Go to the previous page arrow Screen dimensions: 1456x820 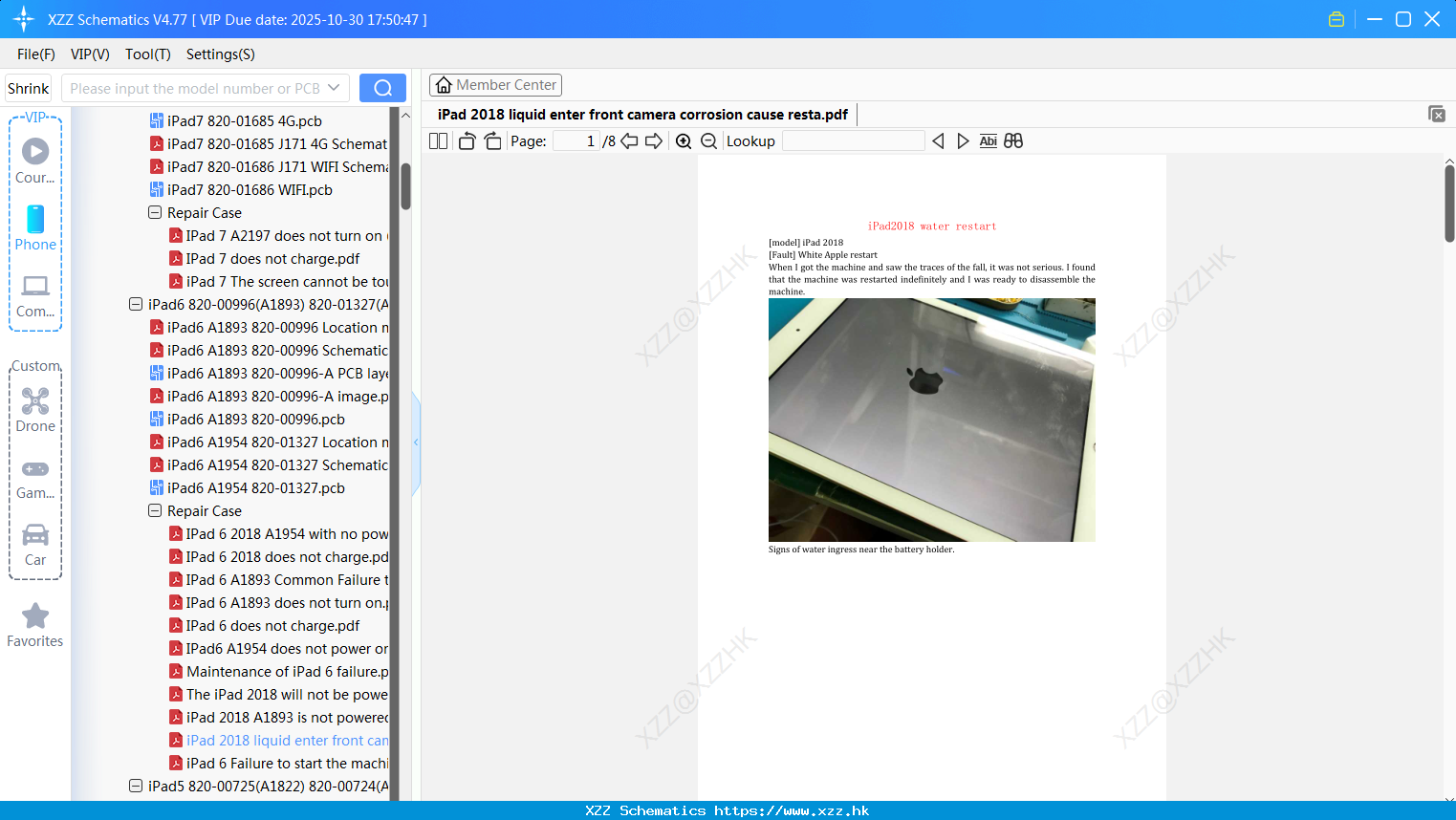(x=629, y=141)
